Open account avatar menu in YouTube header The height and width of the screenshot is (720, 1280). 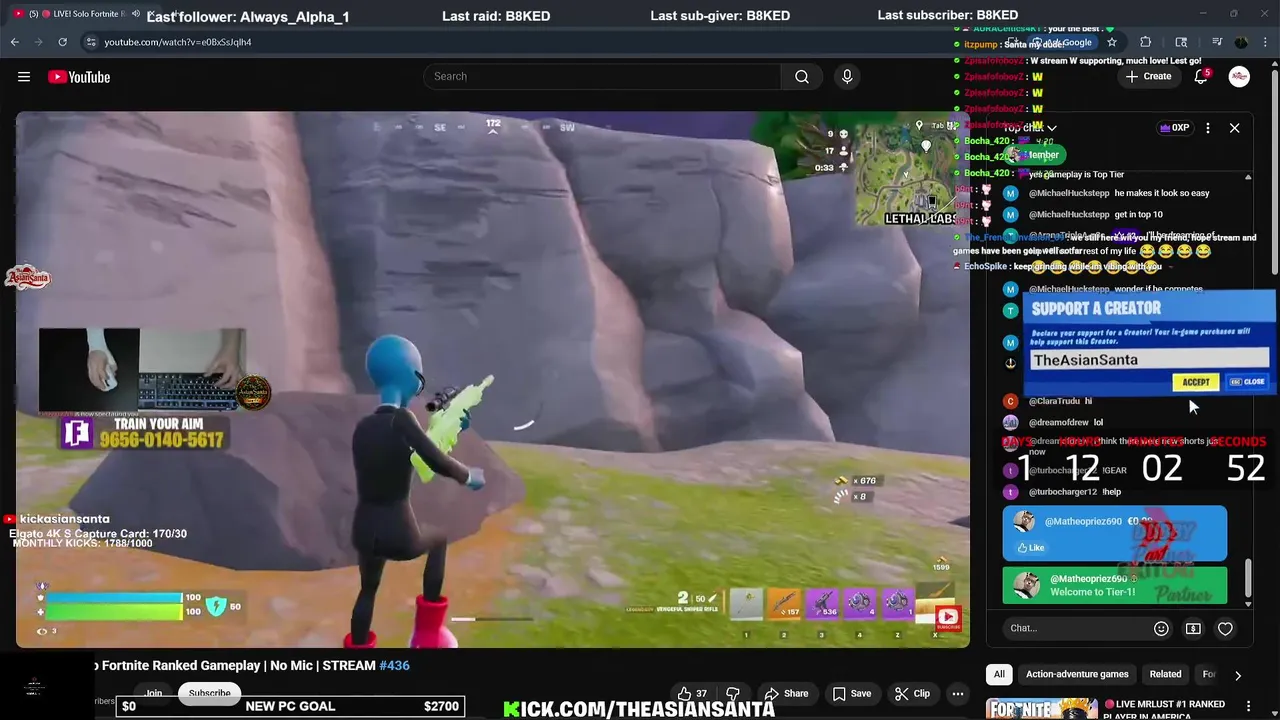[1239, 77]
